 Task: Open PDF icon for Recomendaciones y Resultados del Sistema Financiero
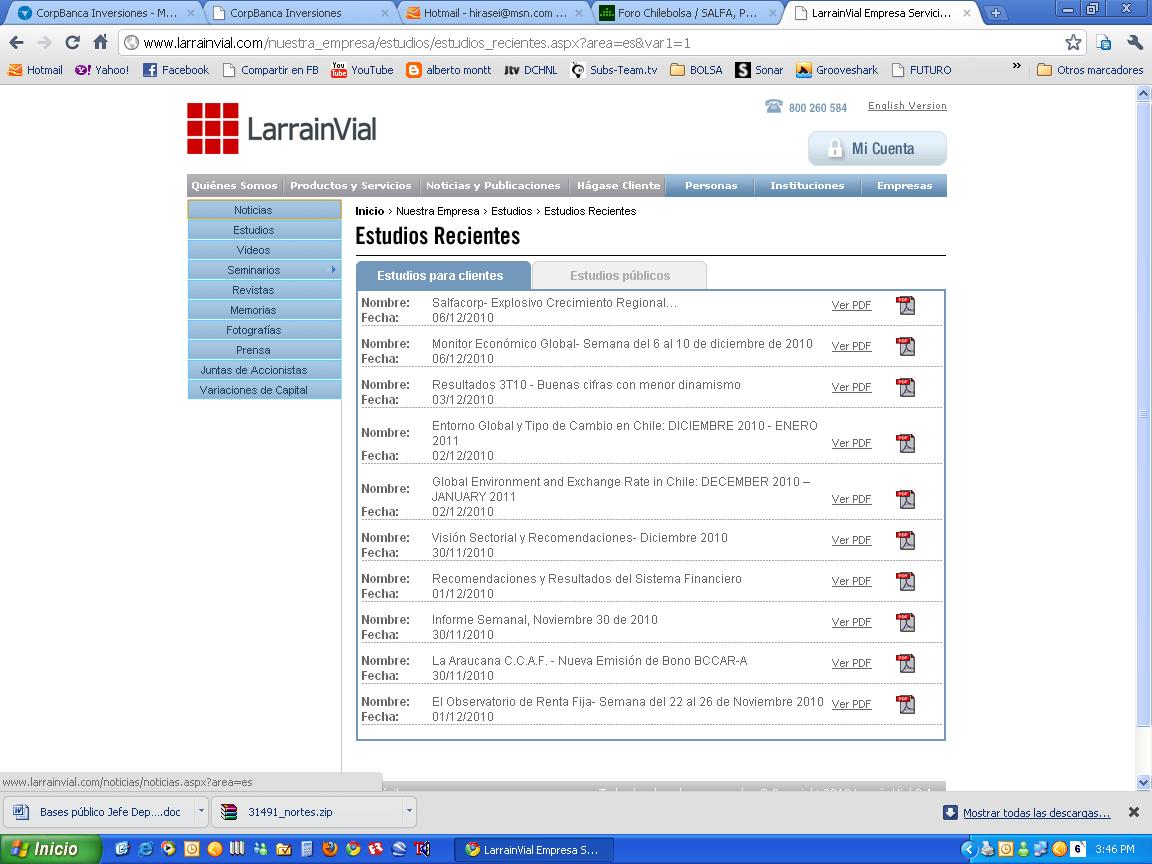click(906, 581)
